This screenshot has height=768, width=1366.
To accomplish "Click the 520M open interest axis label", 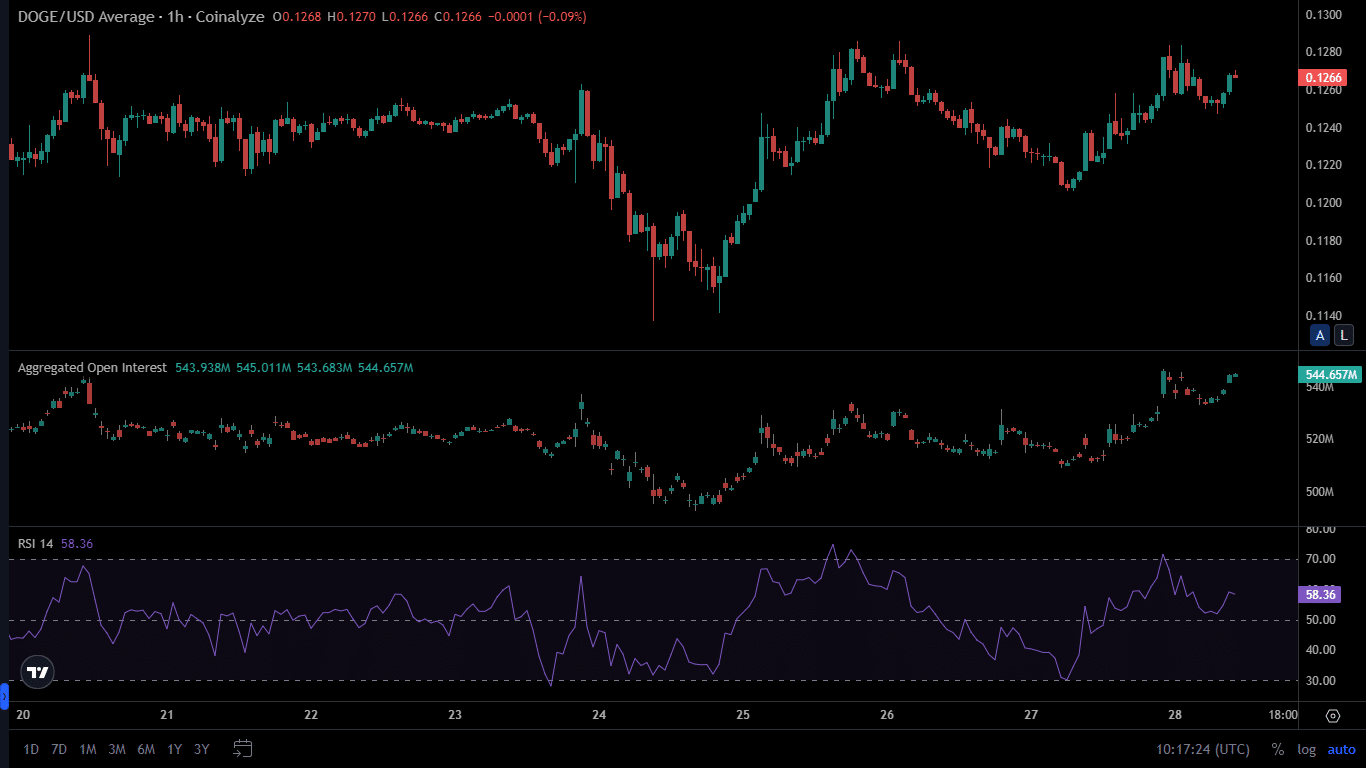I will [x=1320, y=439].
